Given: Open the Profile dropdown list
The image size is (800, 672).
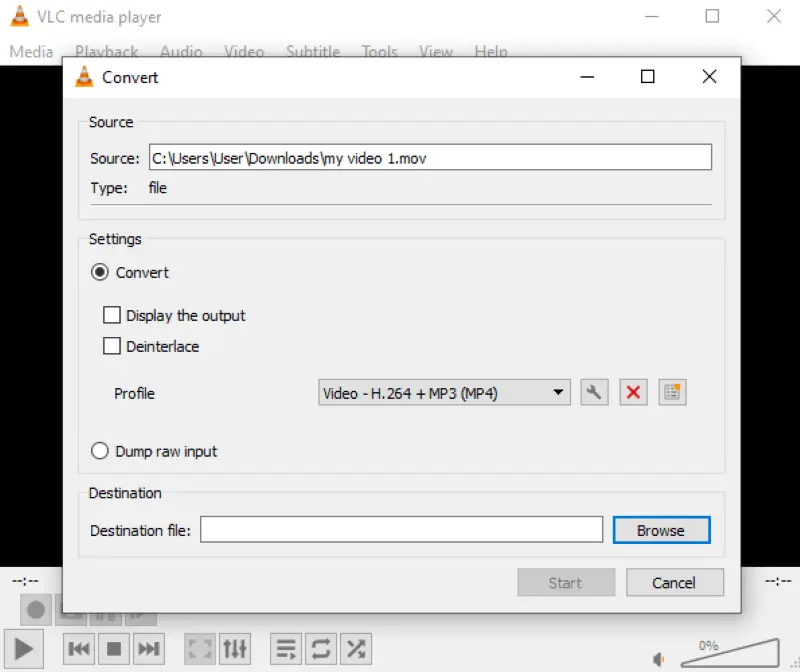Looking at the screenshot, I should coord(444,392).
